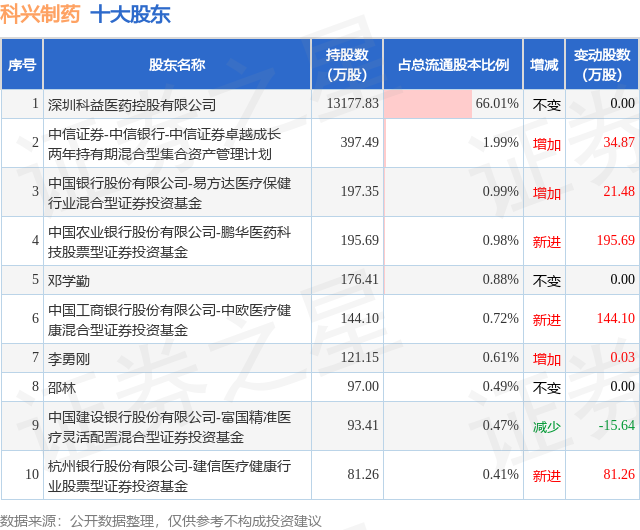Click the 科兴制药 title text

click(x=40, y=14)
